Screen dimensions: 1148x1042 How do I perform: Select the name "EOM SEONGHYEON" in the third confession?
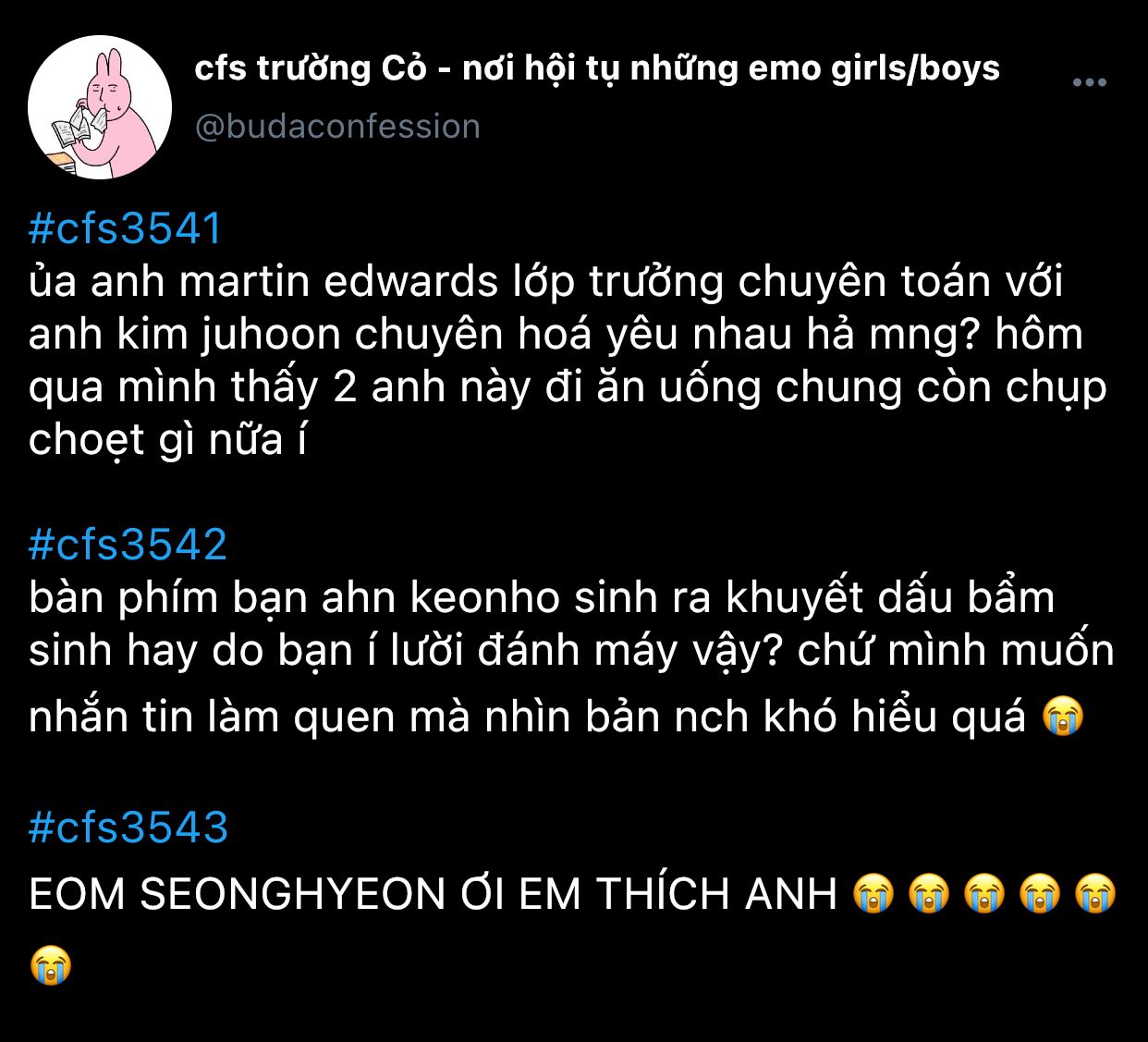click(238, 894)
